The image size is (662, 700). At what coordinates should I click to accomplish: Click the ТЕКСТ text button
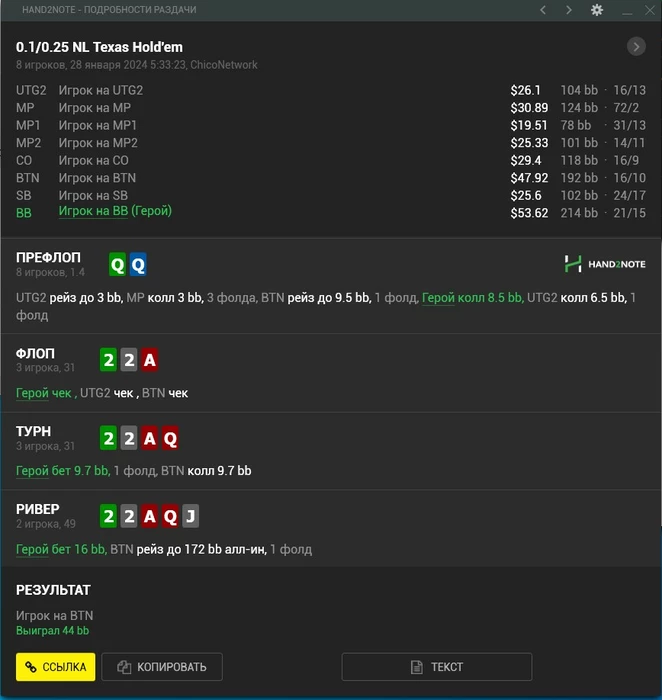[437, 667]
